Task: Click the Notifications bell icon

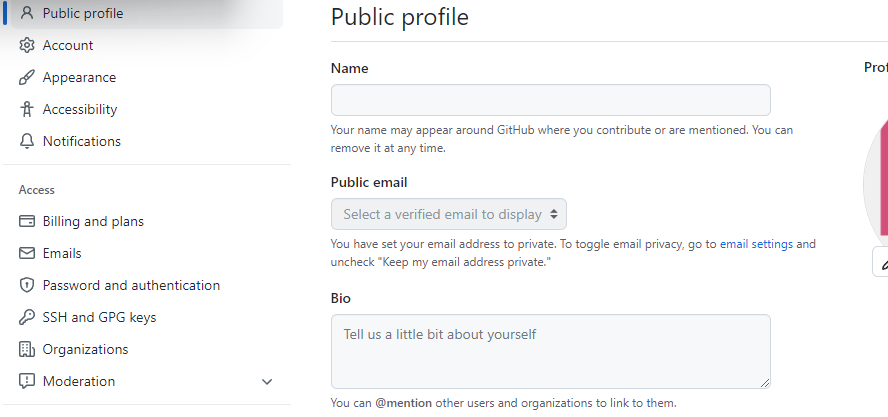Action: (x=27, y=141)
